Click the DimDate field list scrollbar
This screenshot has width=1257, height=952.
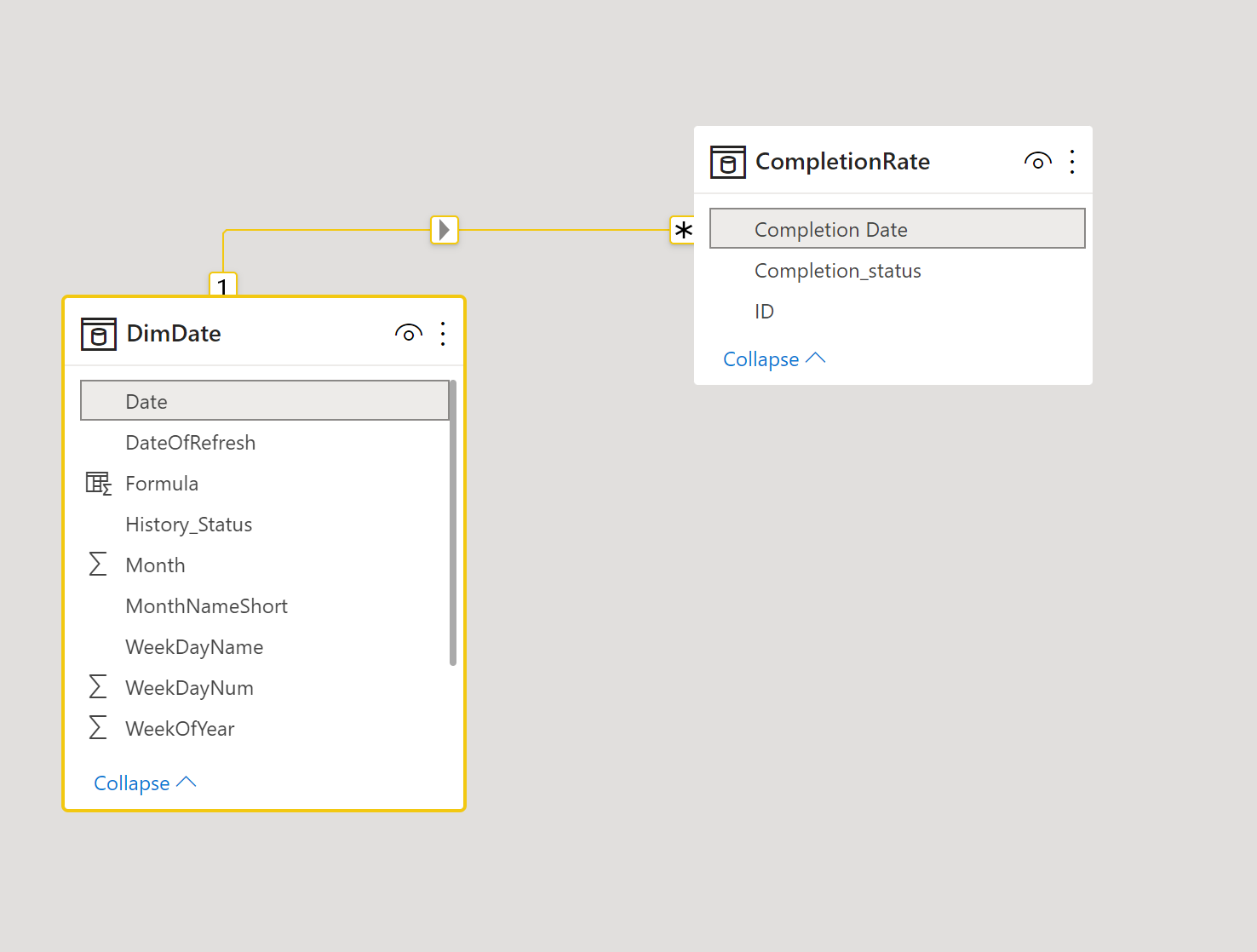click(453, 523)
